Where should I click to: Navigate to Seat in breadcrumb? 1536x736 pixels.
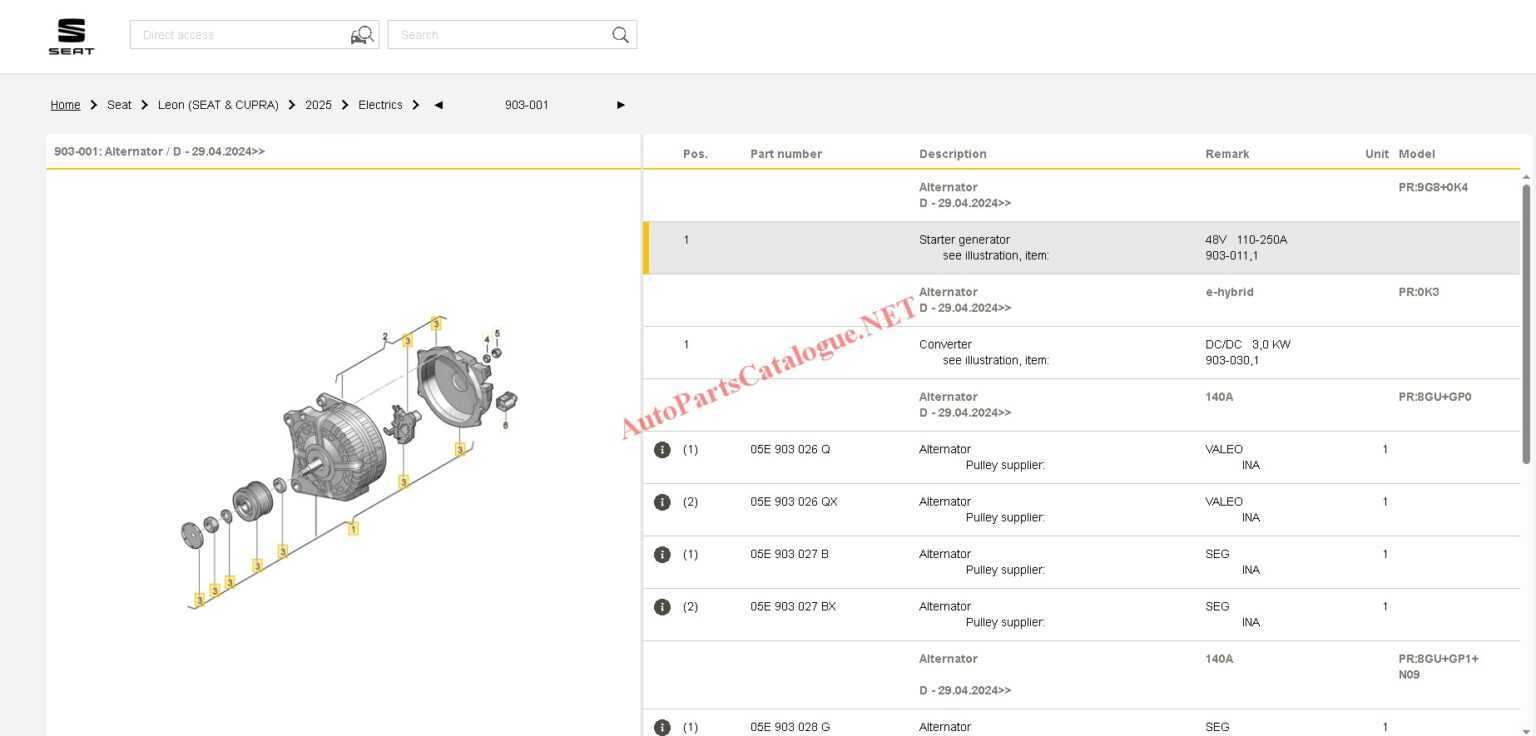[119, 105]
